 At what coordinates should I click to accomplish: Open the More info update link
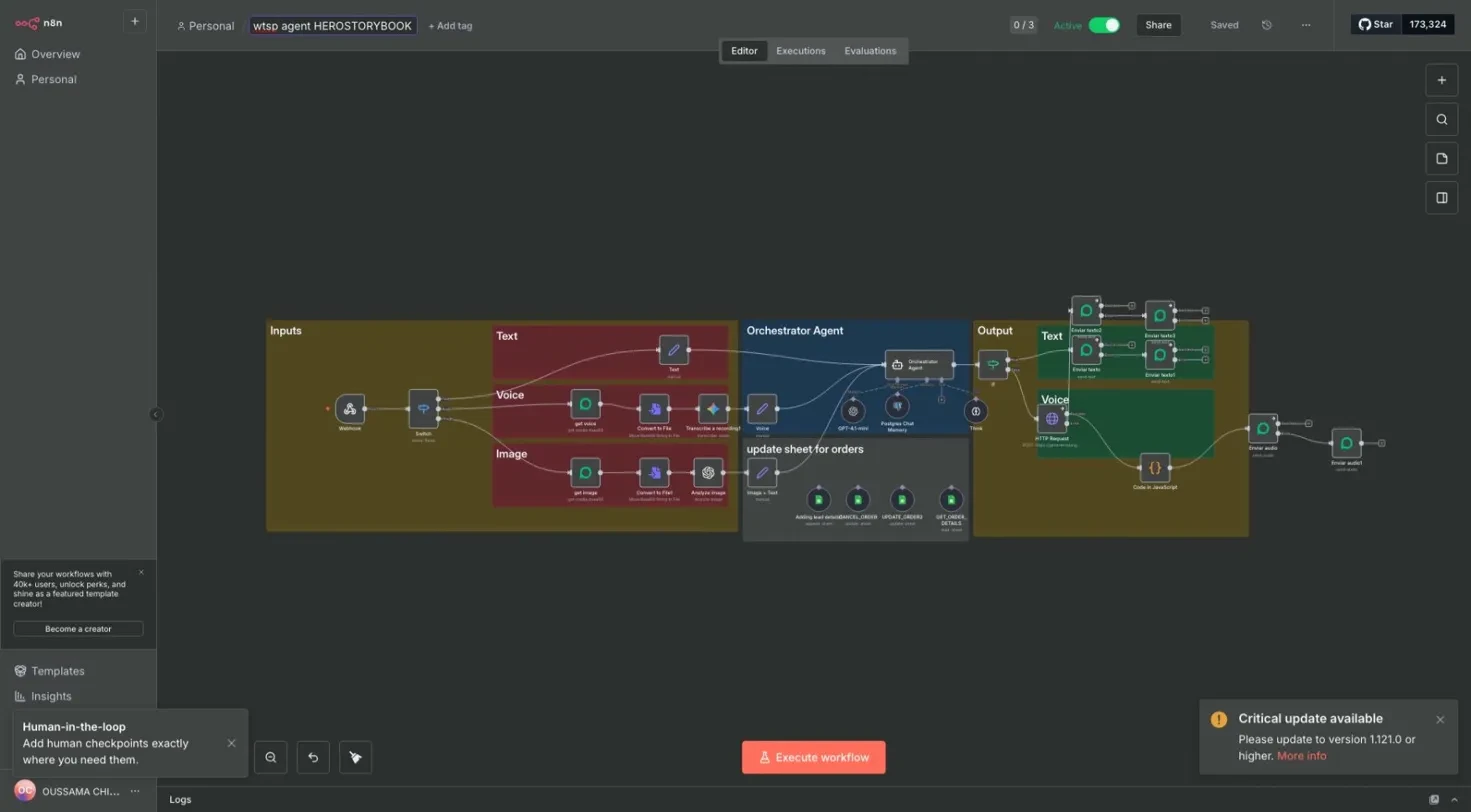[x=1301, y=756]
